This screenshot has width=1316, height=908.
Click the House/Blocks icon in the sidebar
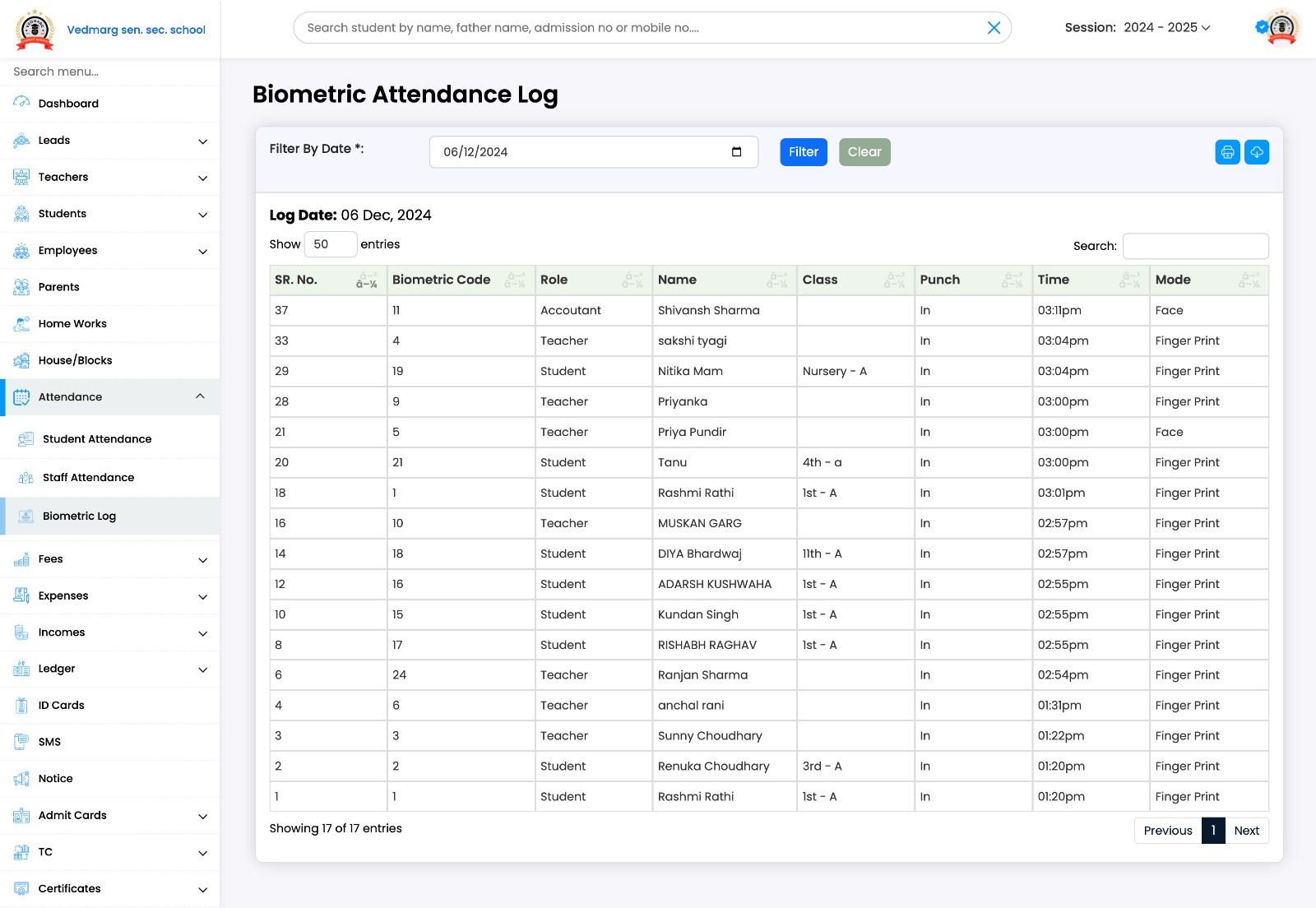pyautogui.click(x=20, y=359)
